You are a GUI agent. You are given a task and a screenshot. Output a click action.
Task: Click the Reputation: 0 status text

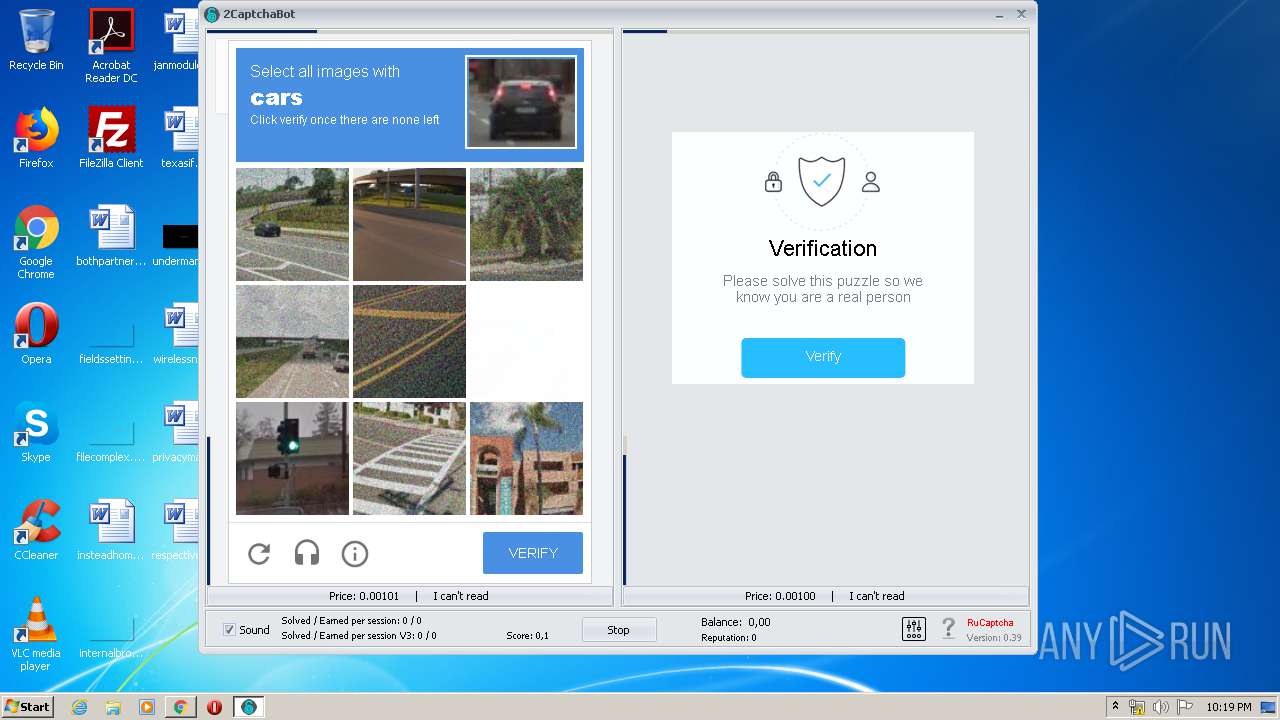coord(729,638)
